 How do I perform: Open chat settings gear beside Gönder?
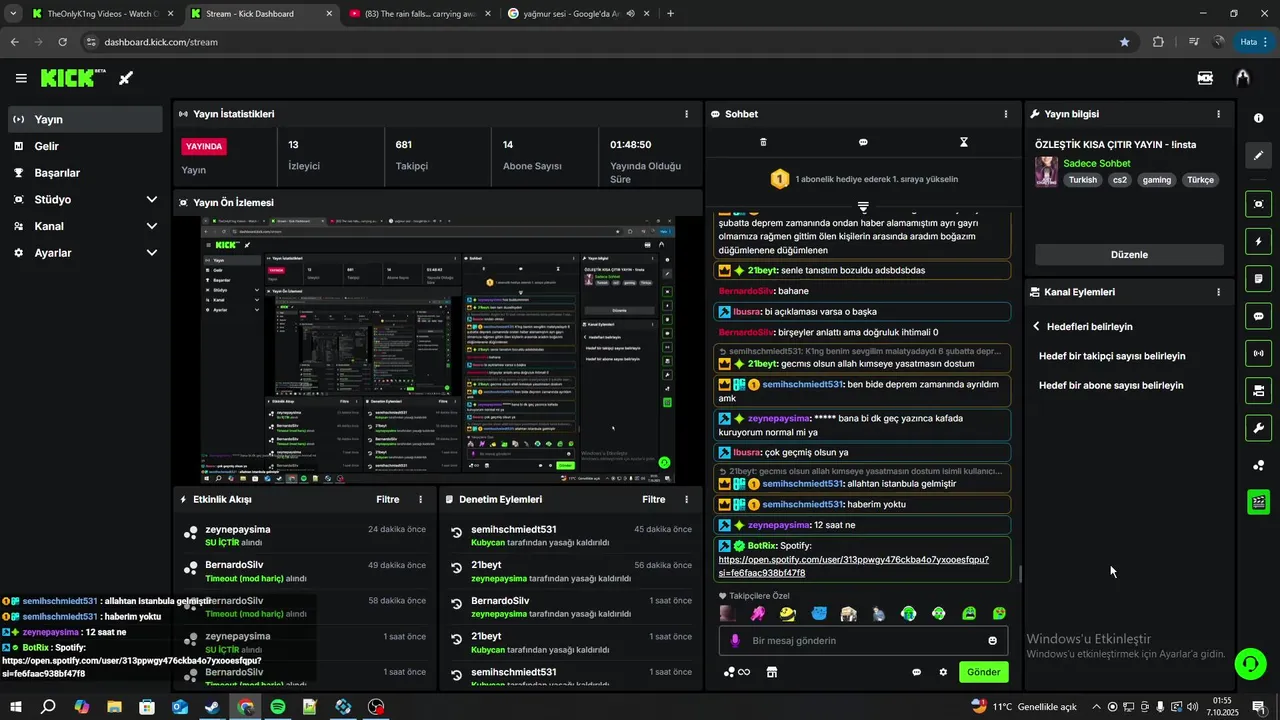point(942,672)
